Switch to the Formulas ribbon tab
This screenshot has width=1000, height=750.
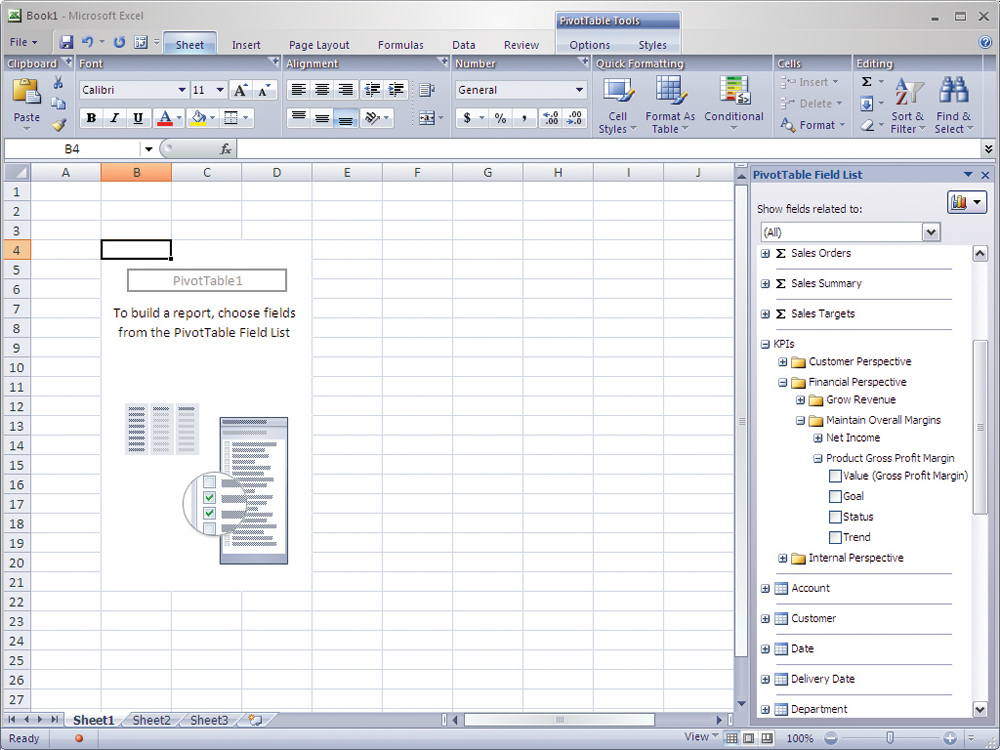click(x=401, y=45)
